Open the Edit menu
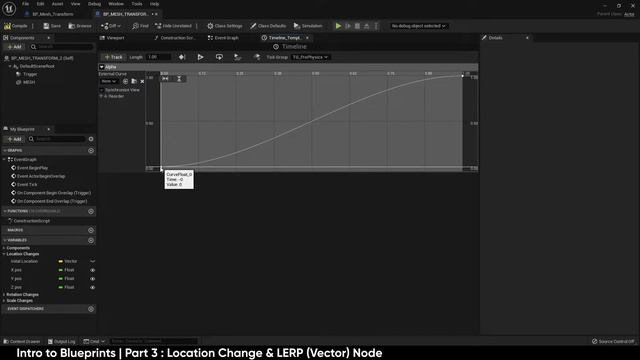This screenshot has width=640, height=360. click(x=40, y=4)
